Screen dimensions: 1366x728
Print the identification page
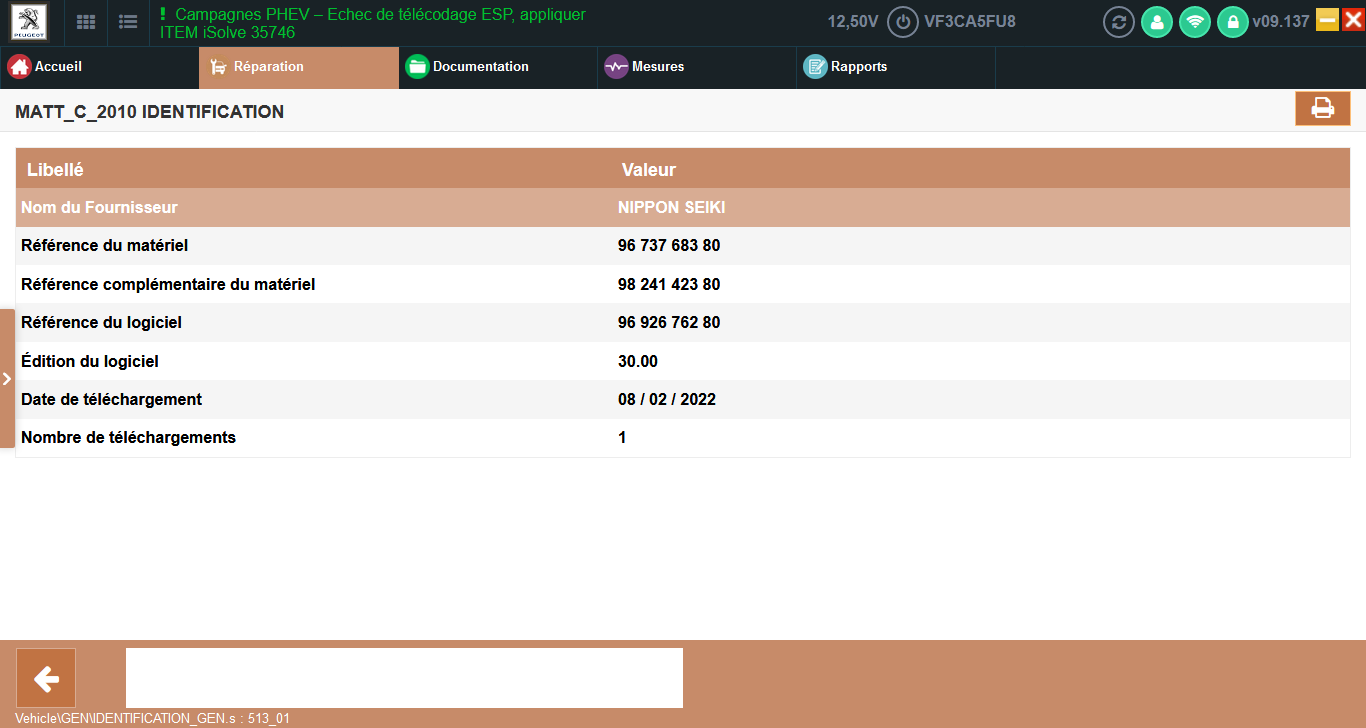tap(1322, 109)
